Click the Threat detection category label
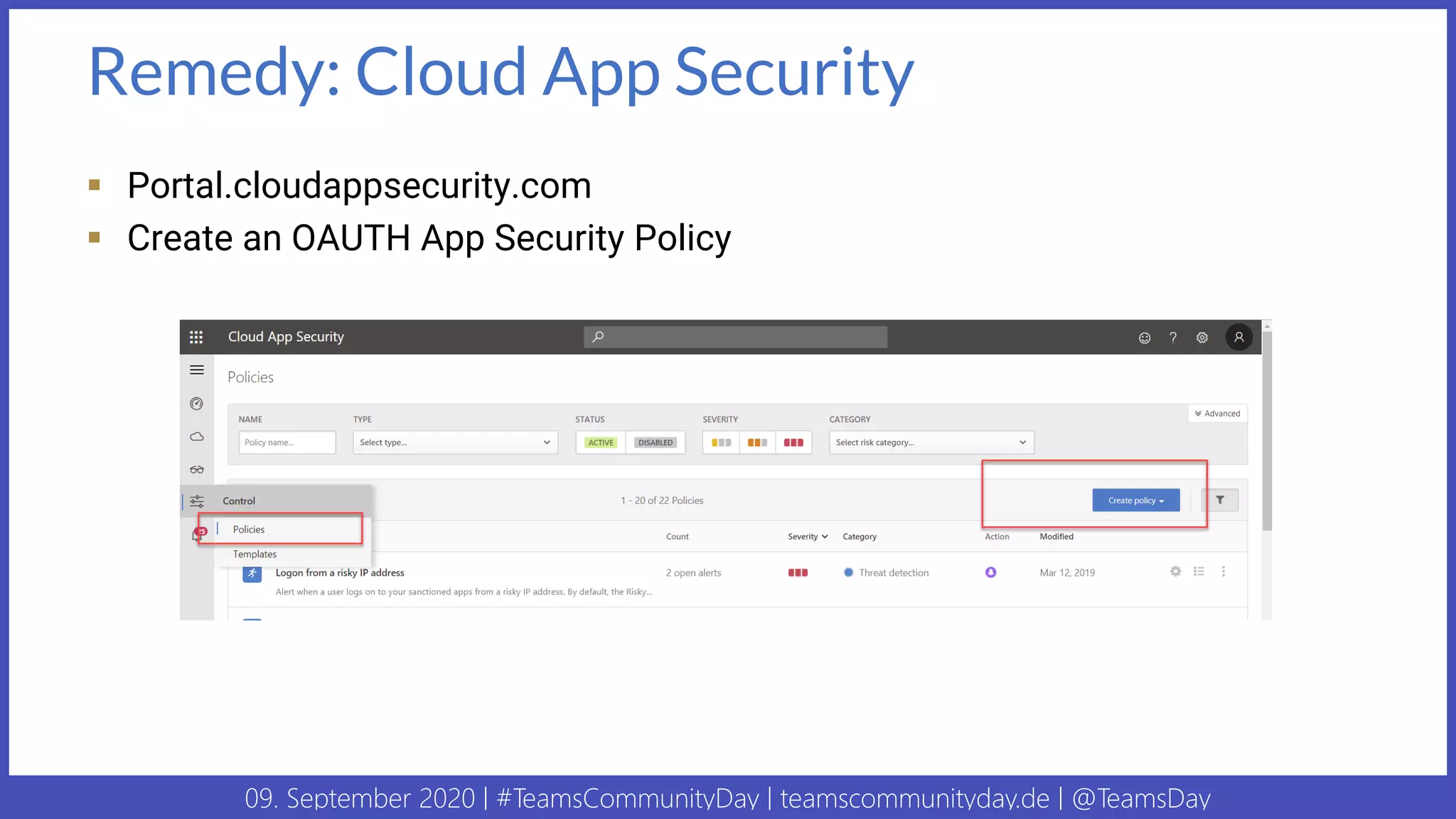Viewport: 1456px width, 819px height. tap(894, 573)
